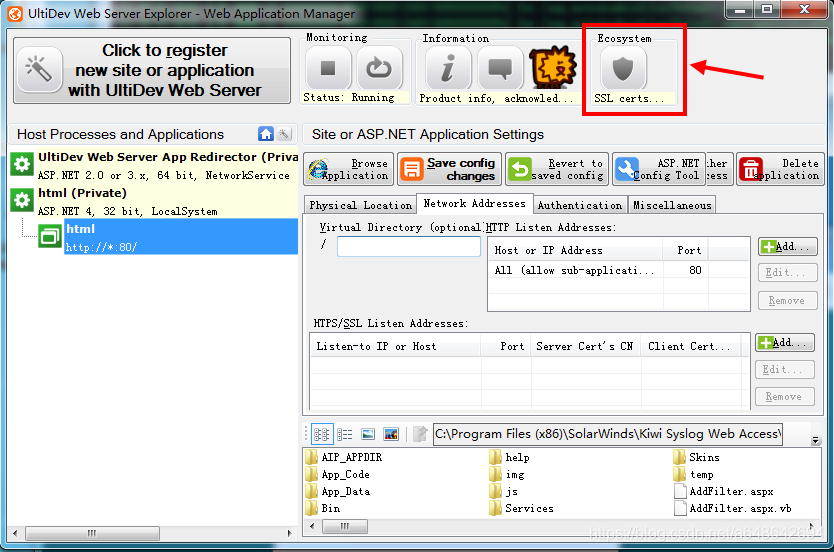Click the register new site wizard button
This screenshot has width=834, height=552.
152,70
